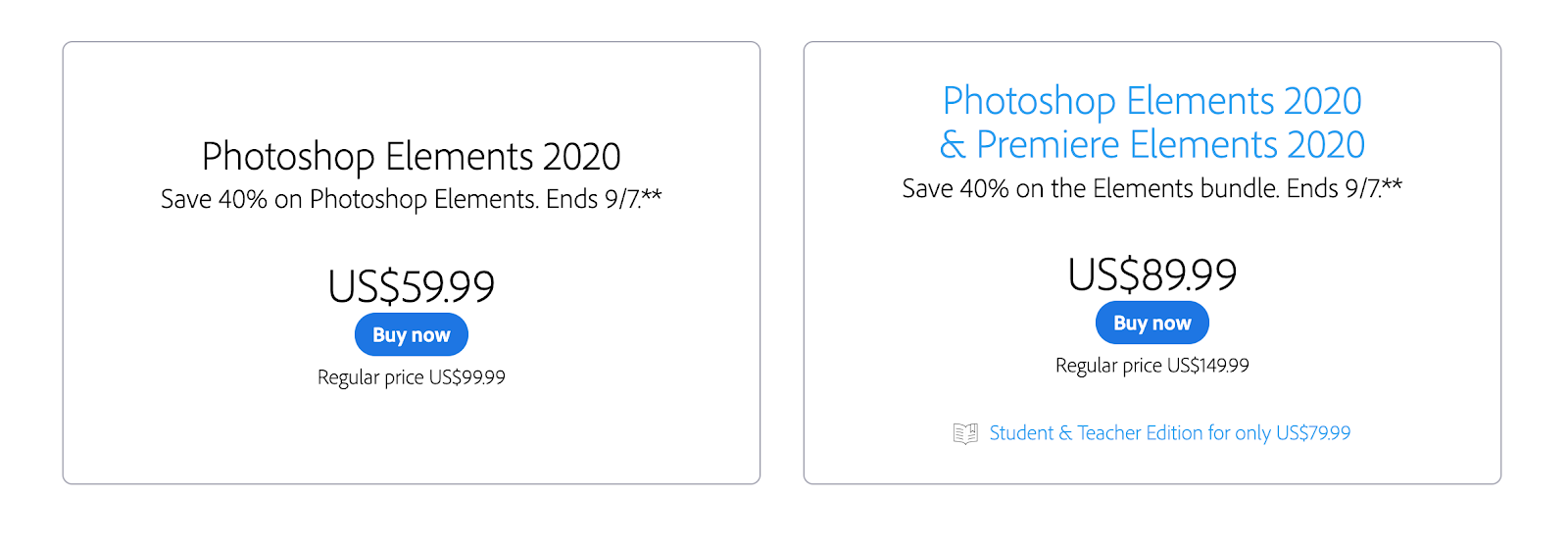Click the & Premiere Elements 2020 title line
This screenshot has width=1568, height=547.
click(1151, 145)
